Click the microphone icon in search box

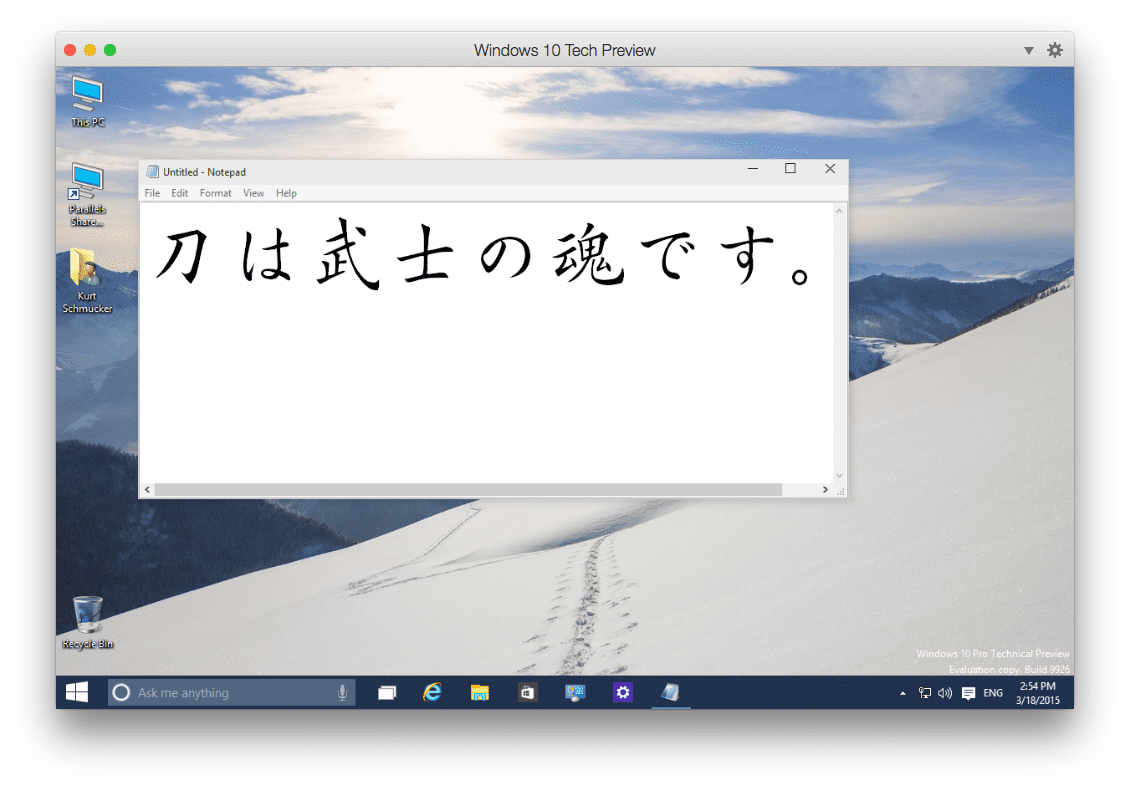[x=342, y=692]
